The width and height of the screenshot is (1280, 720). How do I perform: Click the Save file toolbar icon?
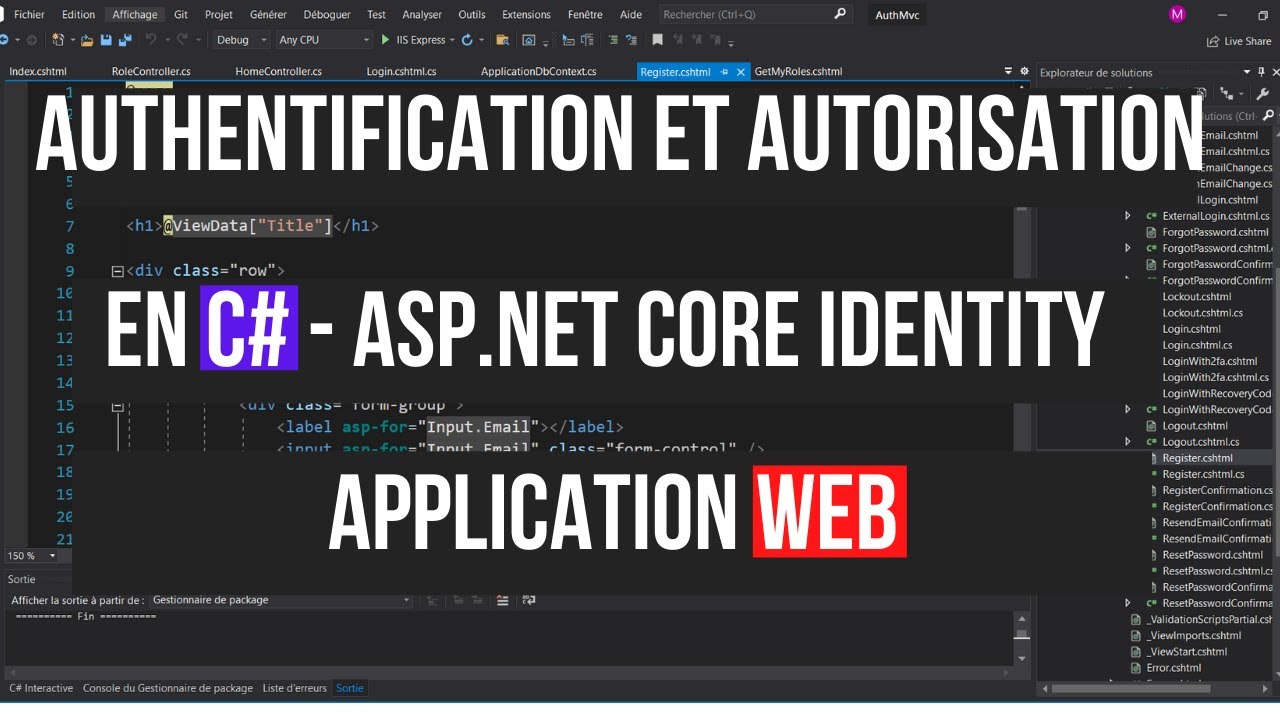pos(106,40)
